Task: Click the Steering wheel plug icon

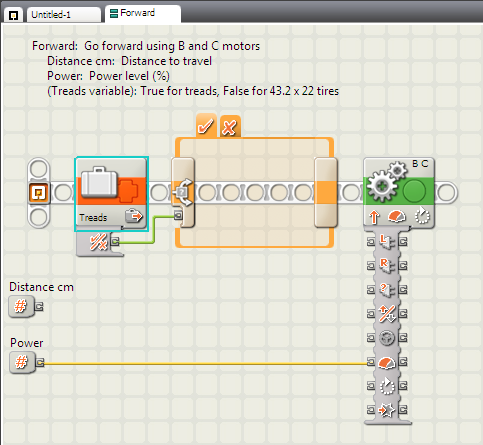Action: point(387,338)
